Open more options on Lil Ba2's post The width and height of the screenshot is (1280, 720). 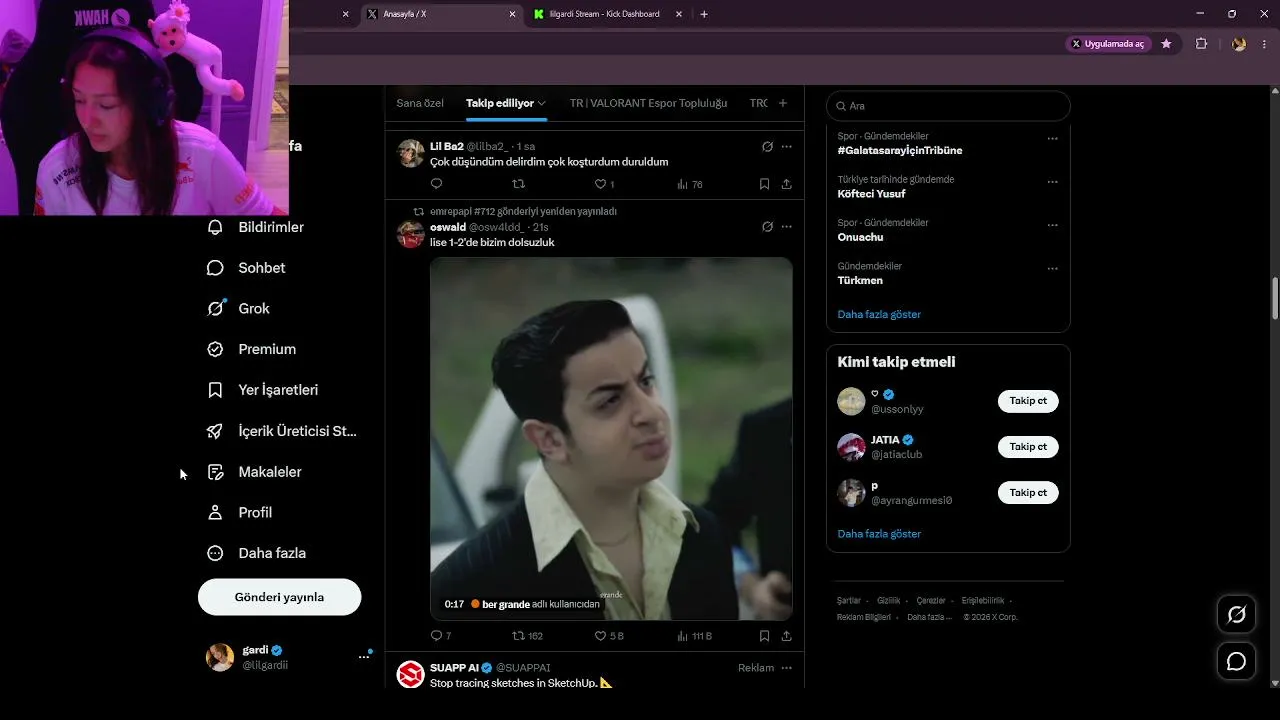coord(787,146)
